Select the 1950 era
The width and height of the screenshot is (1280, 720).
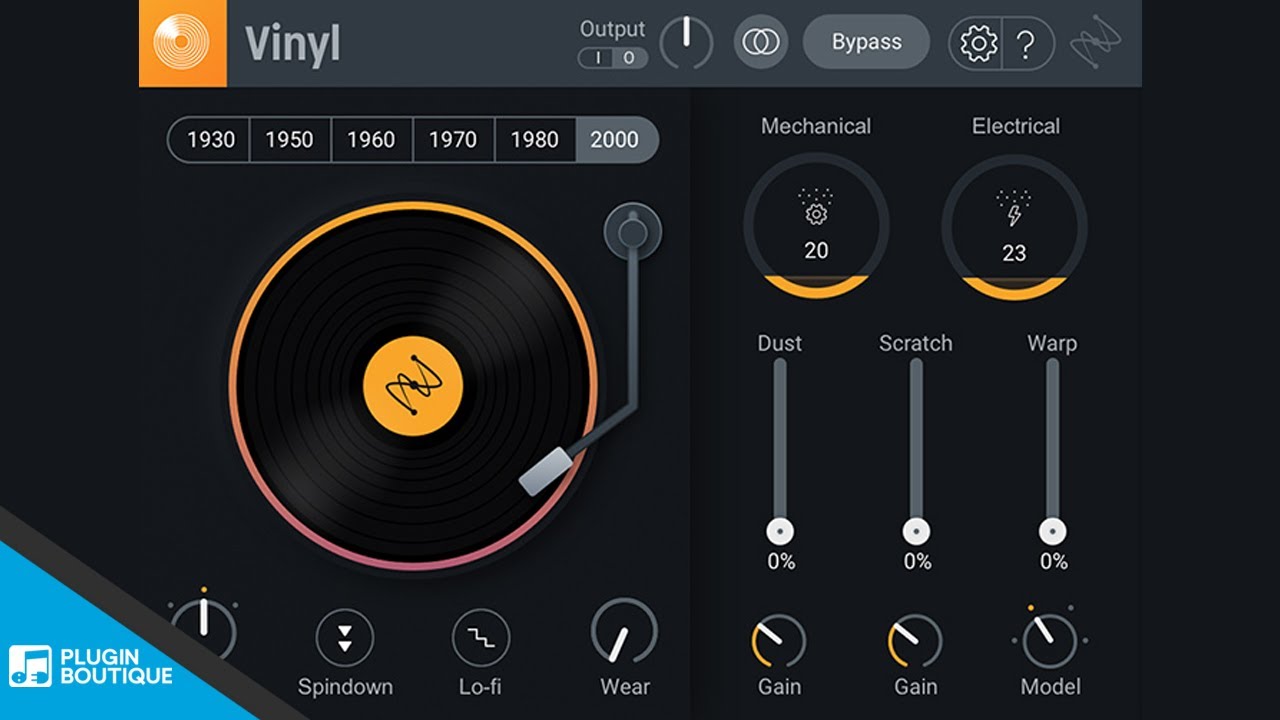(290, 140)
